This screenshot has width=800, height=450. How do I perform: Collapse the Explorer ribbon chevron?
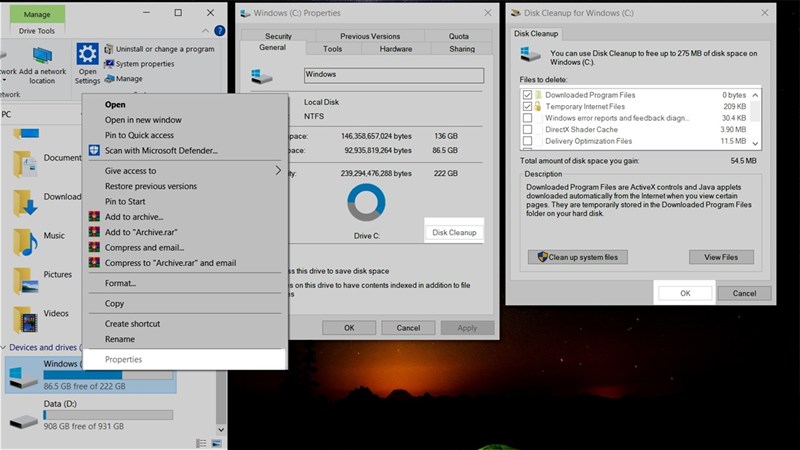[x=205, y=31]
